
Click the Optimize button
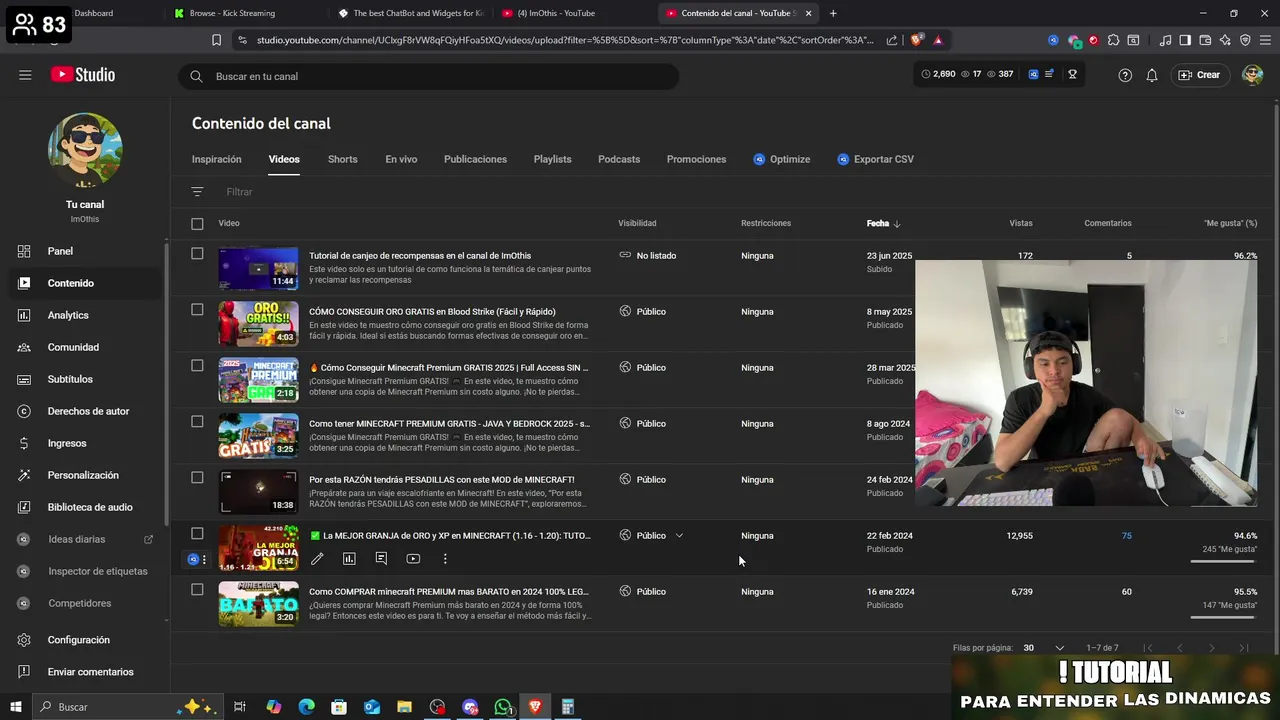(781, 159)
